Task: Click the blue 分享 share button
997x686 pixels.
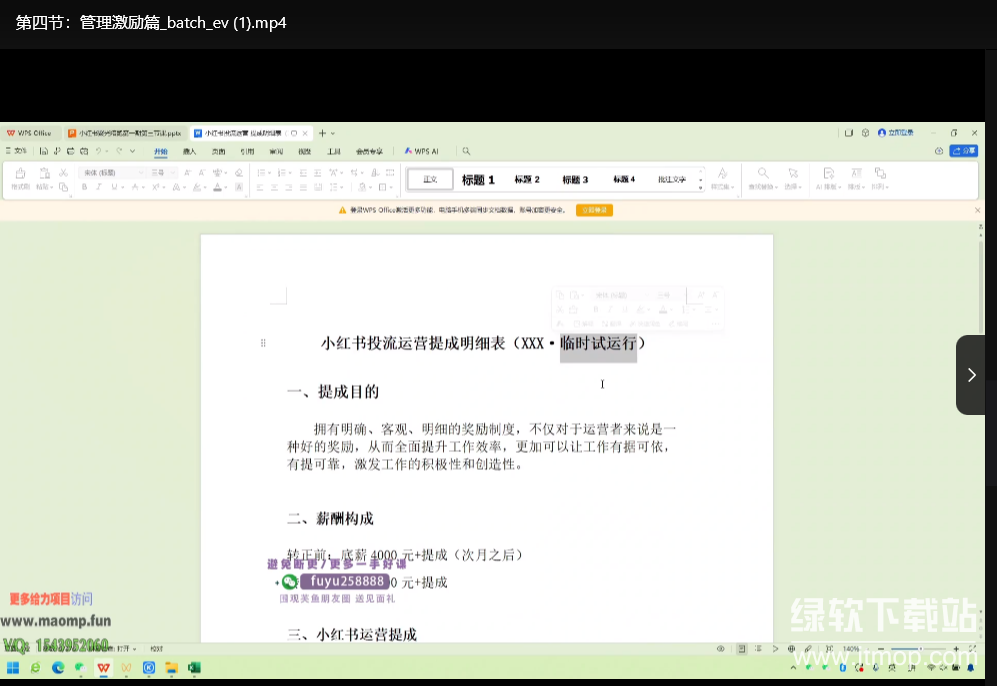Action: [964, 151]
